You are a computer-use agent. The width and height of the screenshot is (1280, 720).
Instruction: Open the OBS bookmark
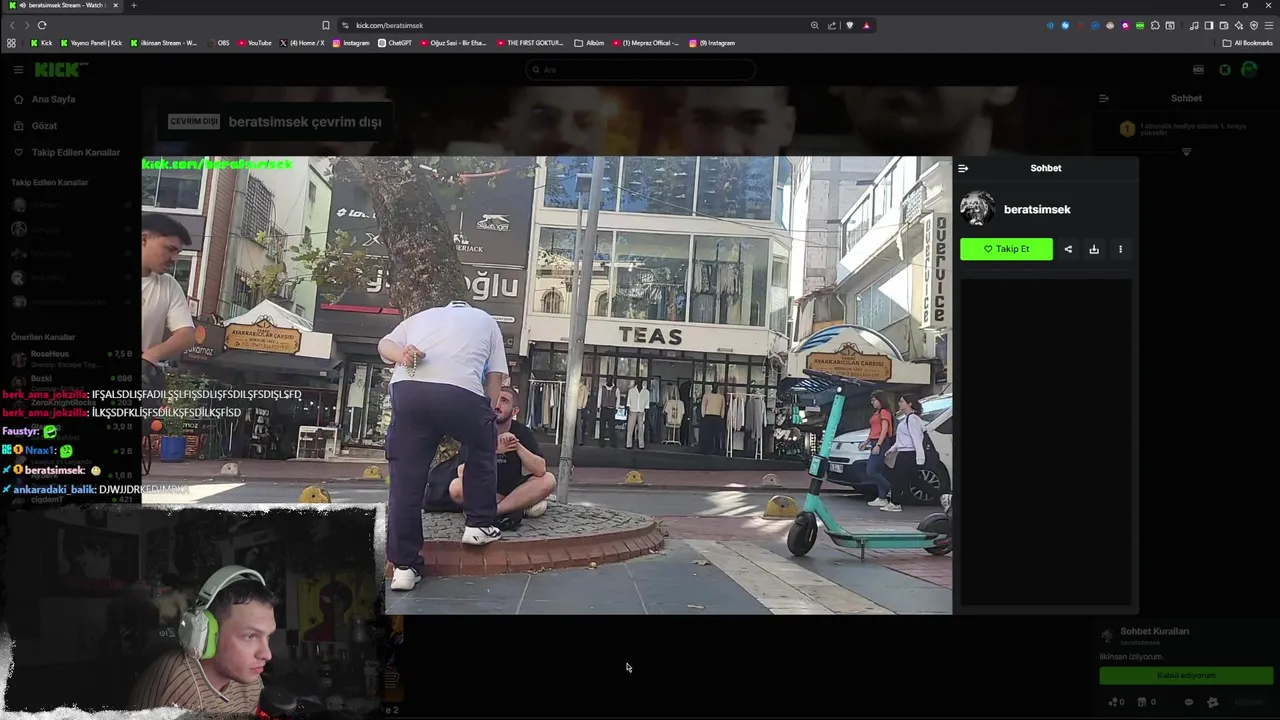[218, 43]
